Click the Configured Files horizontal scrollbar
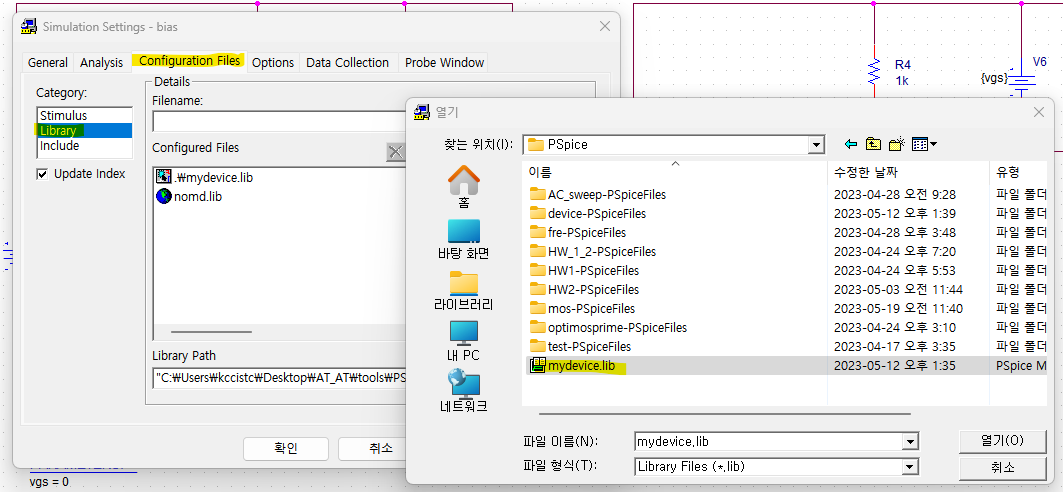 click(x=211, y=332)
